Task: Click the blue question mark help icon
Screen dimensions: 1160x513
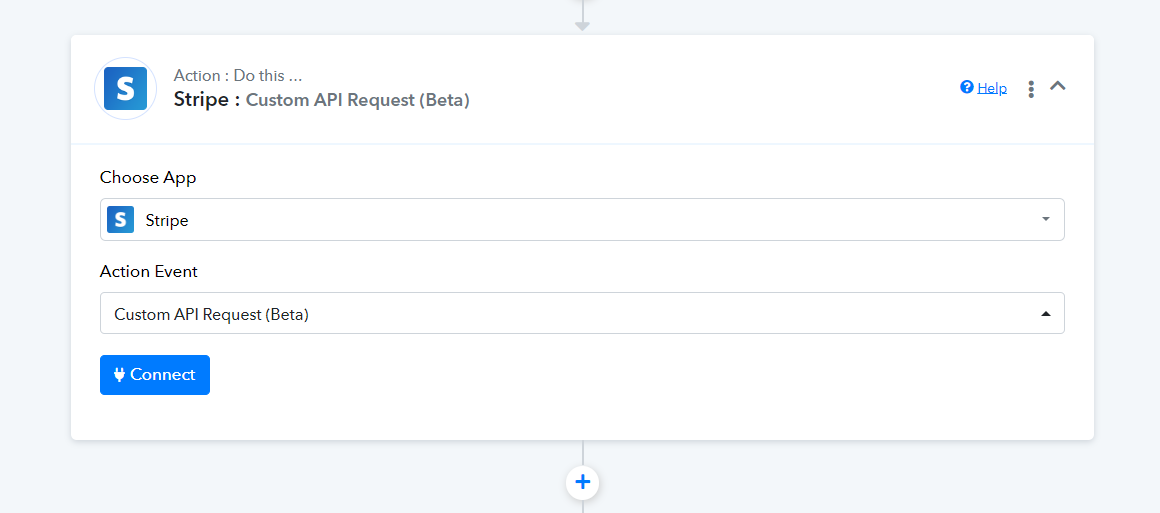Action: 966,87
